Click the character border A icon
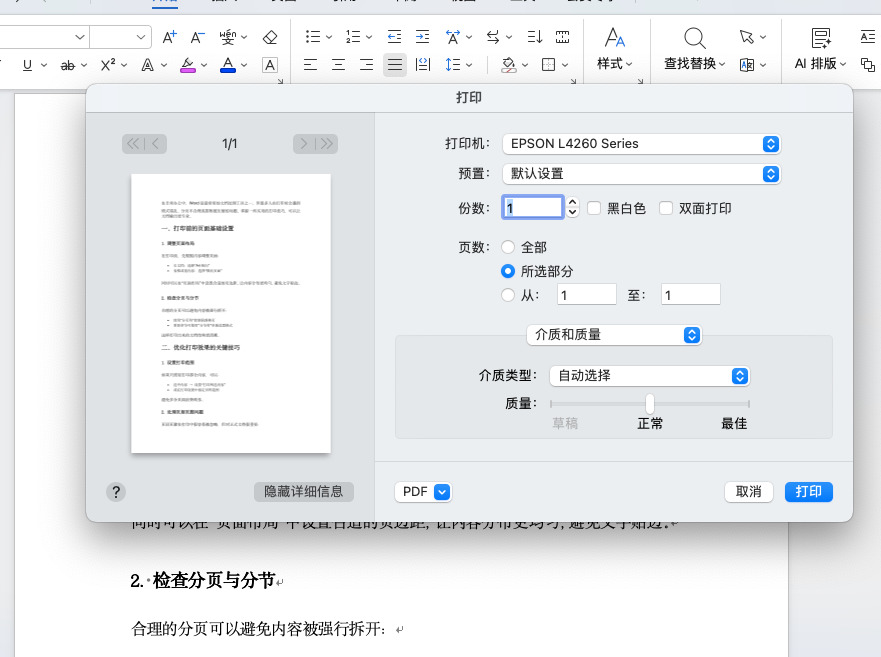The image size is (881, 657). pos(270,65)
